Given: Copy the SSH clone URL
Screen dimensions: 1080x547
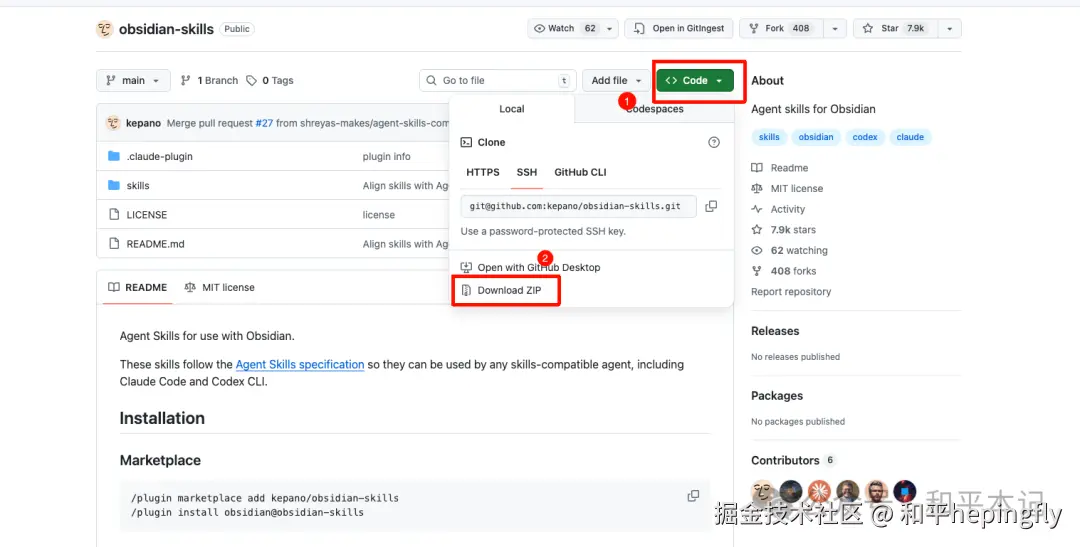Looking at the screenshot, I should click(x=711, y=206).
